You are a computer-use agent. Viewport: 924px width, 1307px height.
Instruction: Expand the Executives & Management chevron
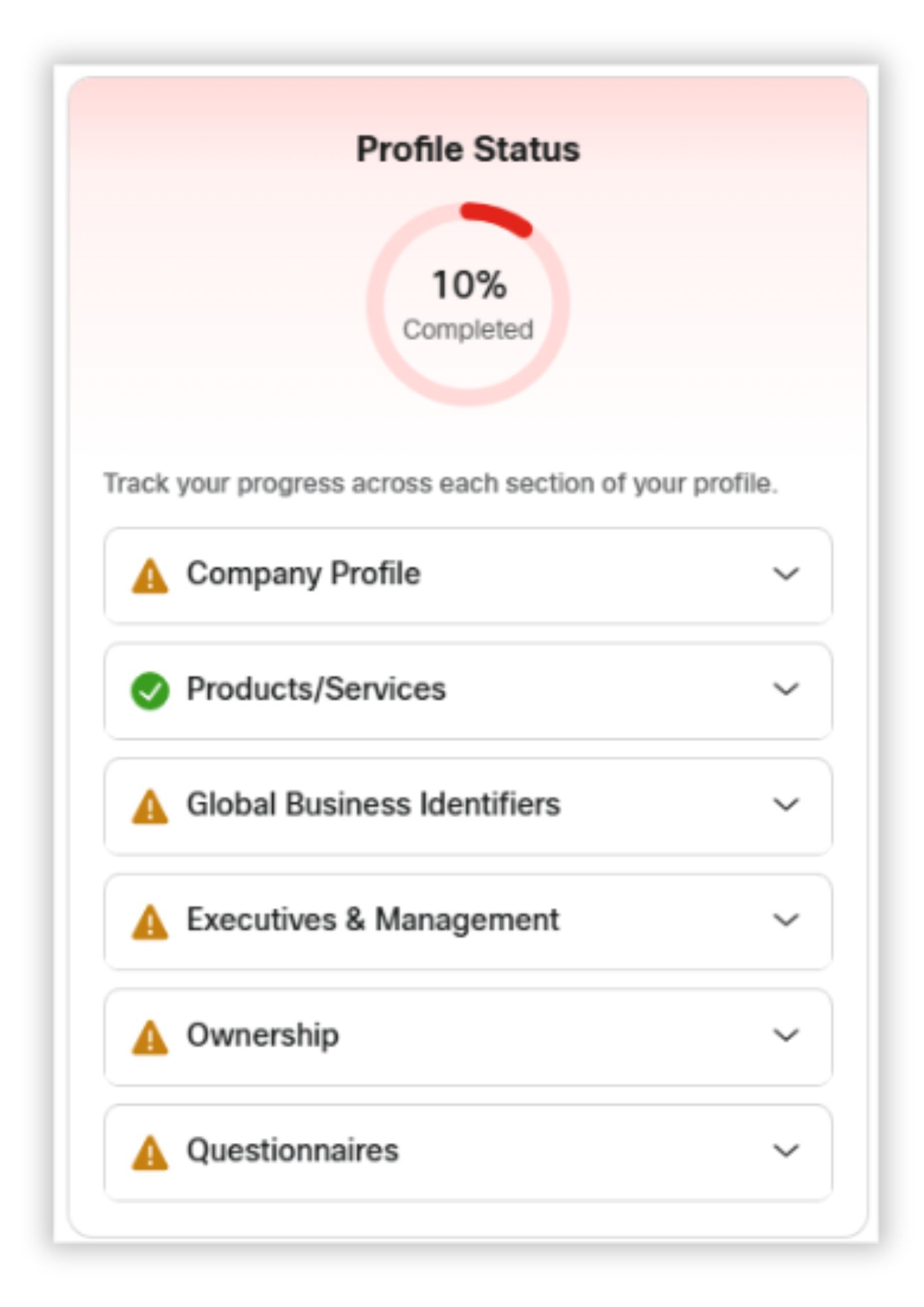[785, 920]
